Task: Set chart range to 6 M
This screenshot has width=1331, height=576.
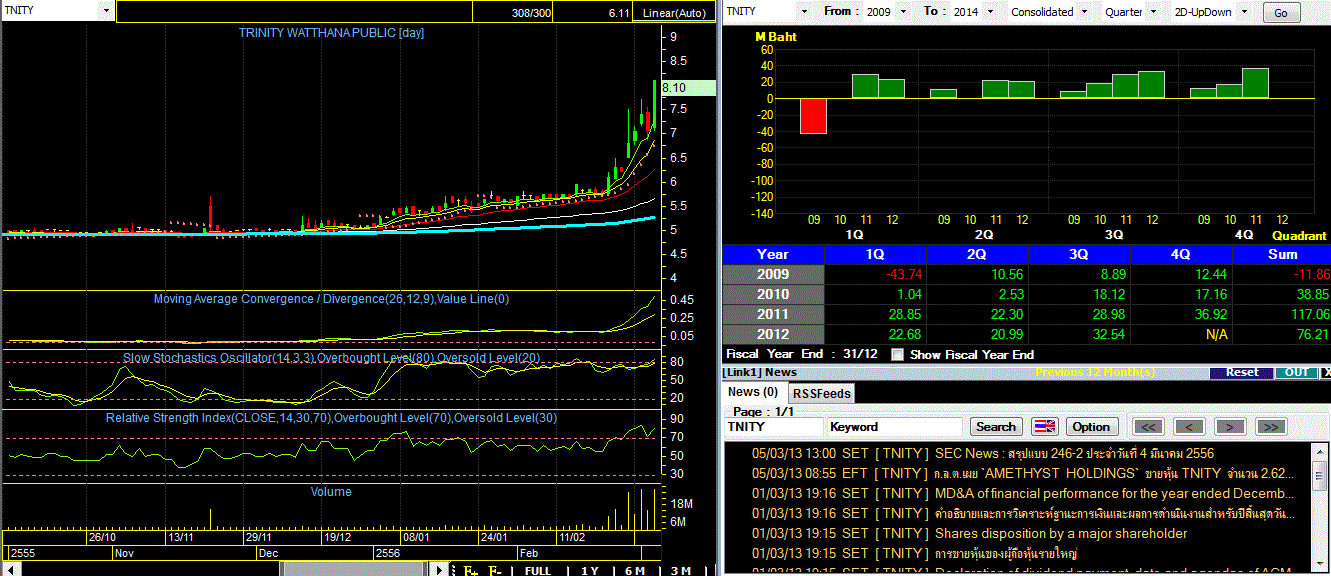Action: [635, 570]
